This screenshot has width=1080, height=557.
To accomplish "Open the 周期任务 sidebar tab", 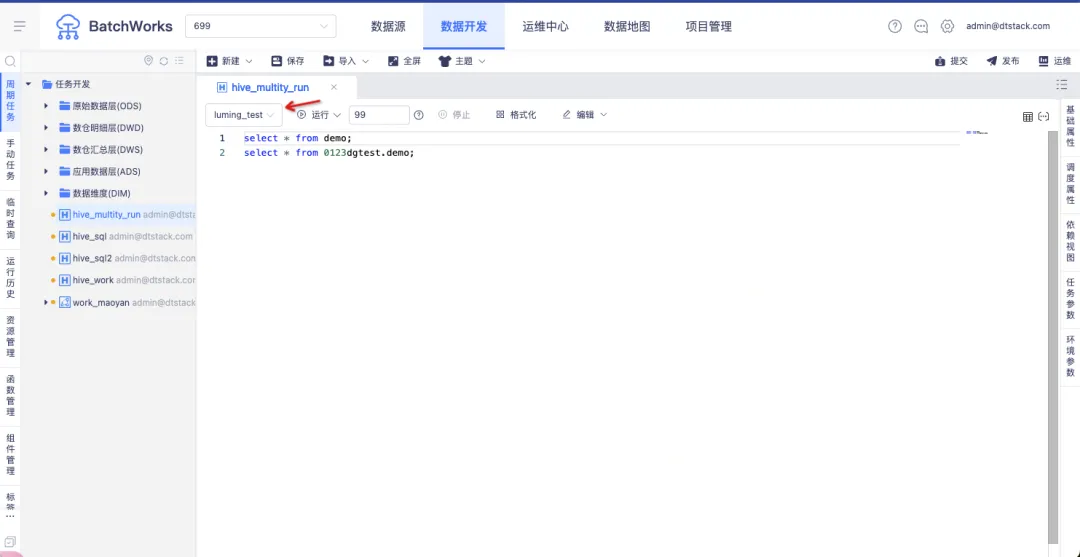I will click(x=10, y=101).
